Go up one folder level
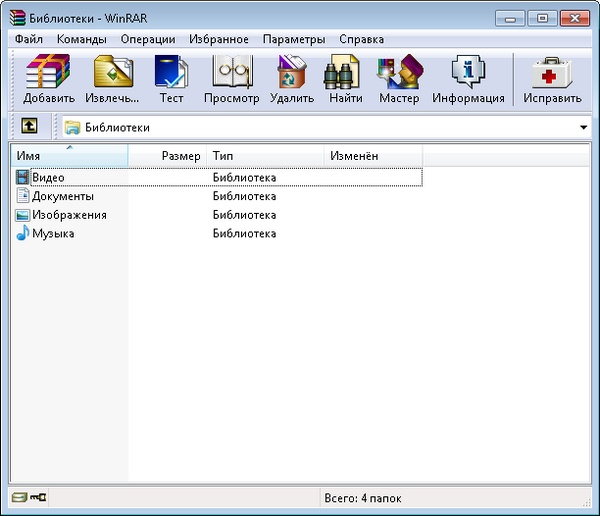 click(29, 126)
